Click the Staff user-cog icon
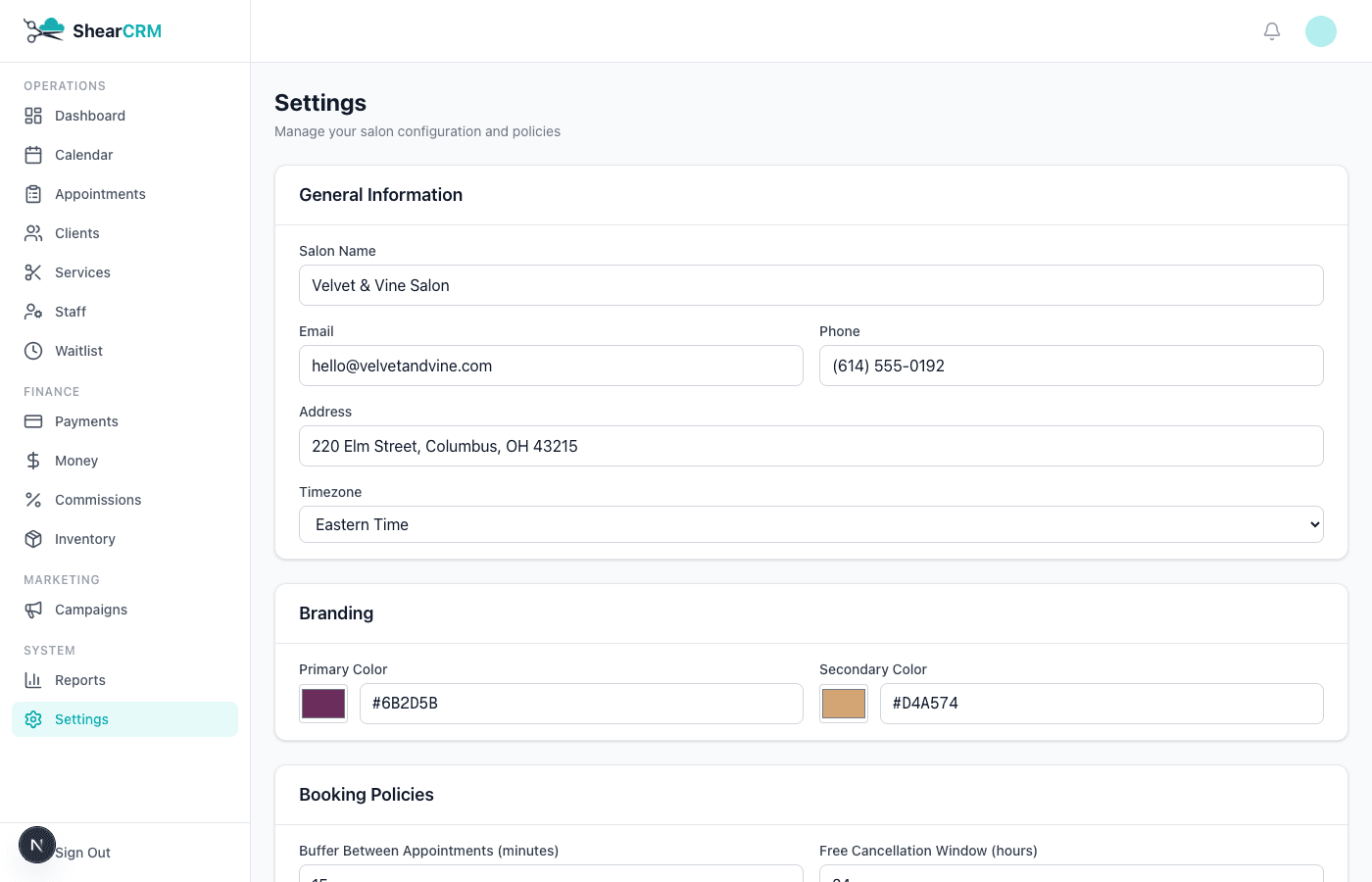The image size is (1372, 882). [x=33, y=312]
